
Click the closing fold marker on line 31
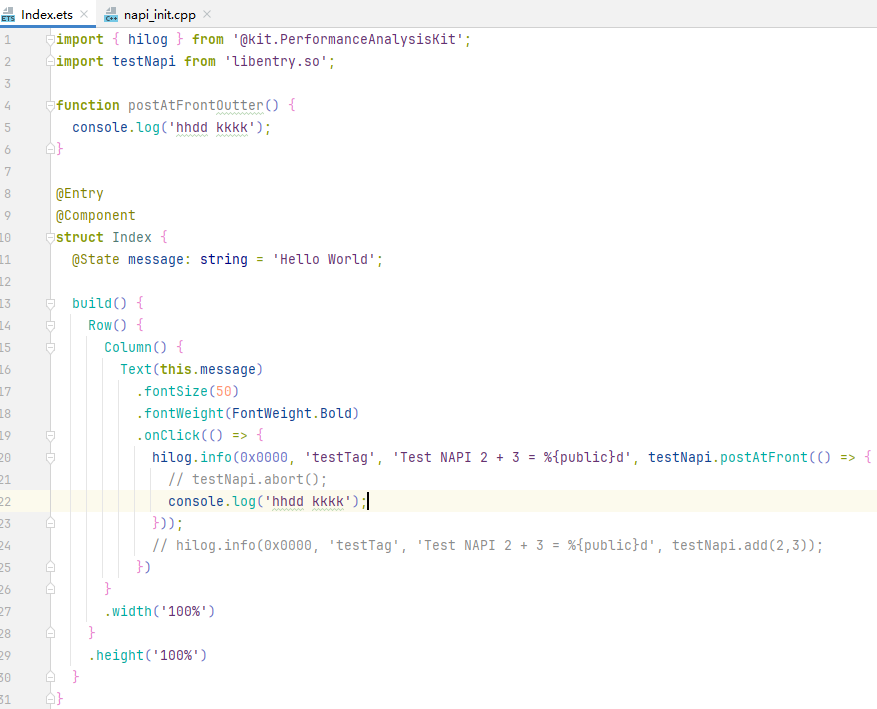(50, 699)
